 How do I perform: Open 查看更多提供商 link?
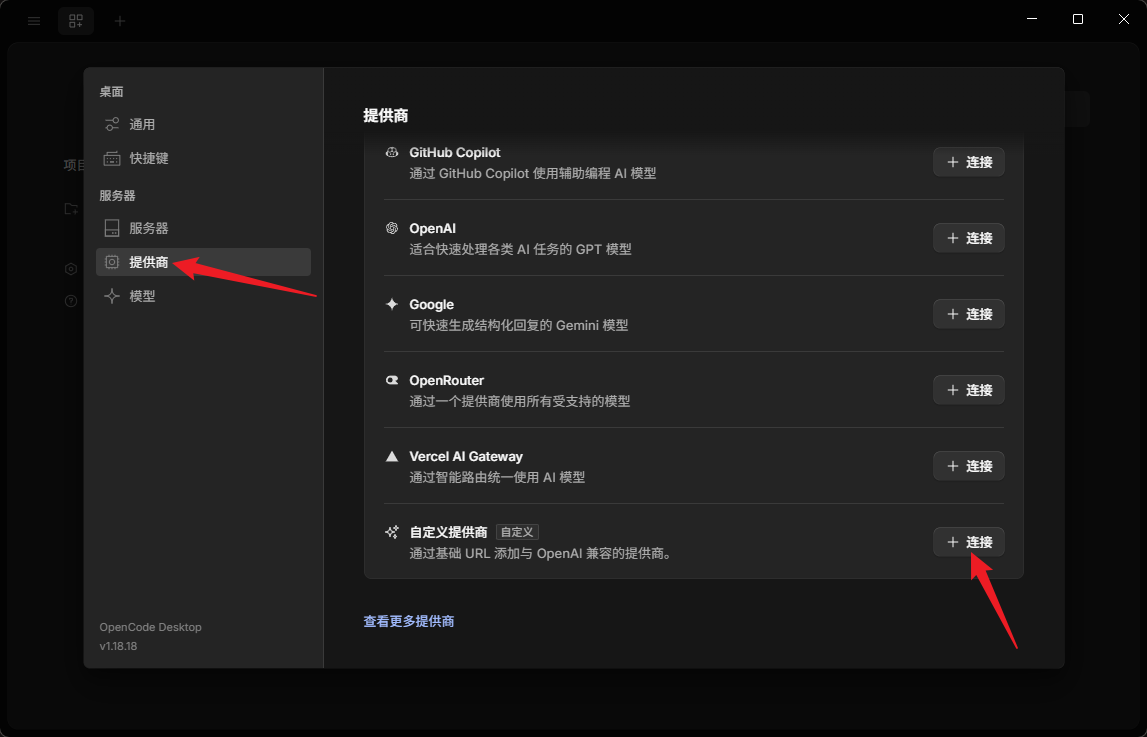point(409,621)
